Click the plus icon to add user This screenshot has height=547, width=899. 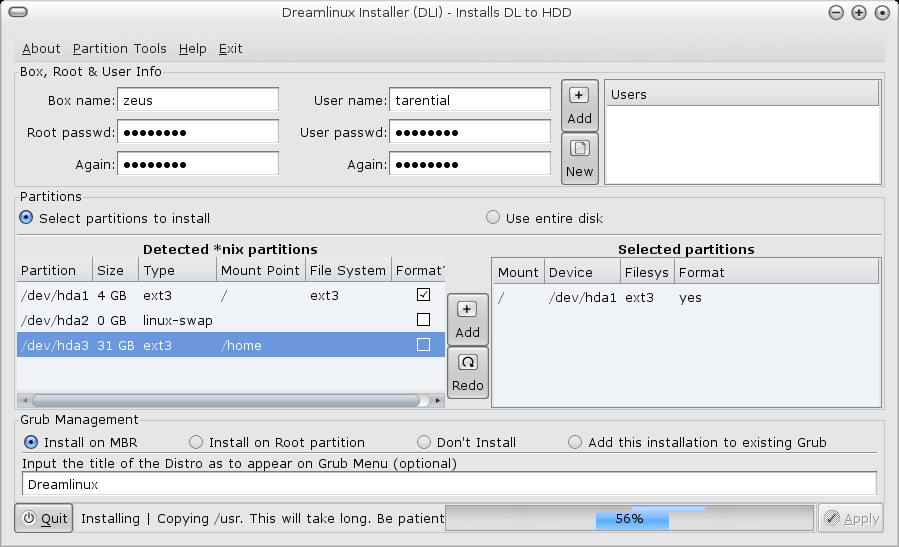(579, 95)
